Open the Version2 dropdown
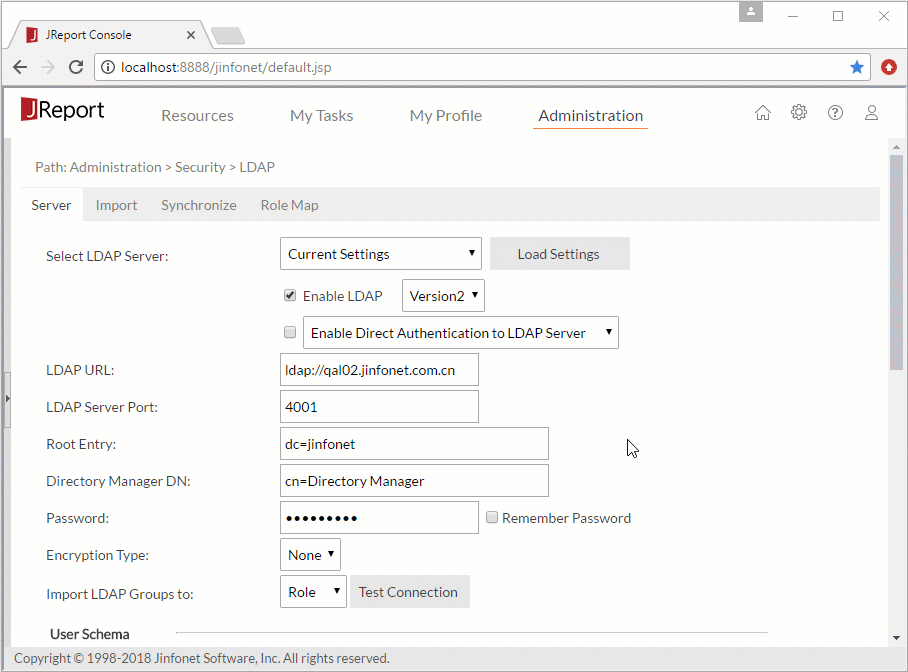The width and height of the screenshot is (908, 672). point(443,295)
